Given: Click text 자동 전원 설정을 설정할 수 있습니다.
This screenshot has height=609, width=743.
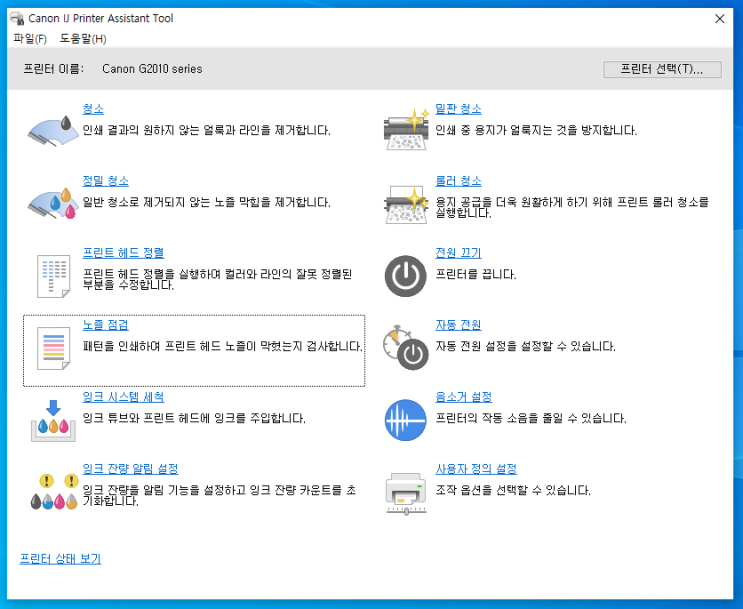Looking at the screenshot, I should tap(525, 346).
